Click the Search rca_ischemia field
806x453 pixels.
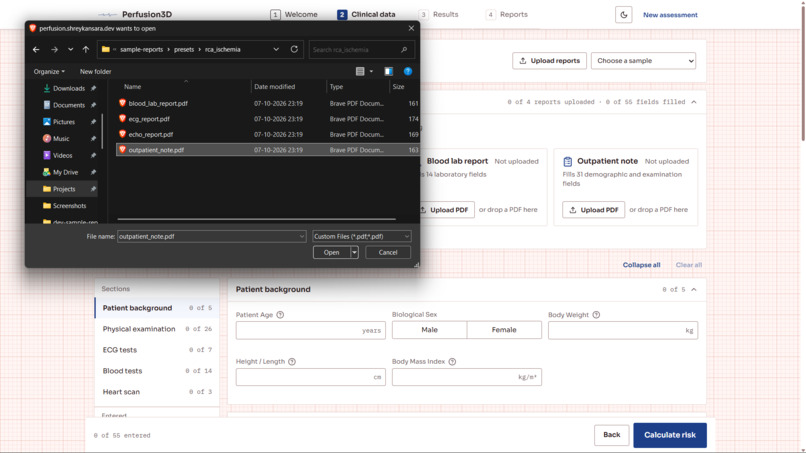[360, 50]
